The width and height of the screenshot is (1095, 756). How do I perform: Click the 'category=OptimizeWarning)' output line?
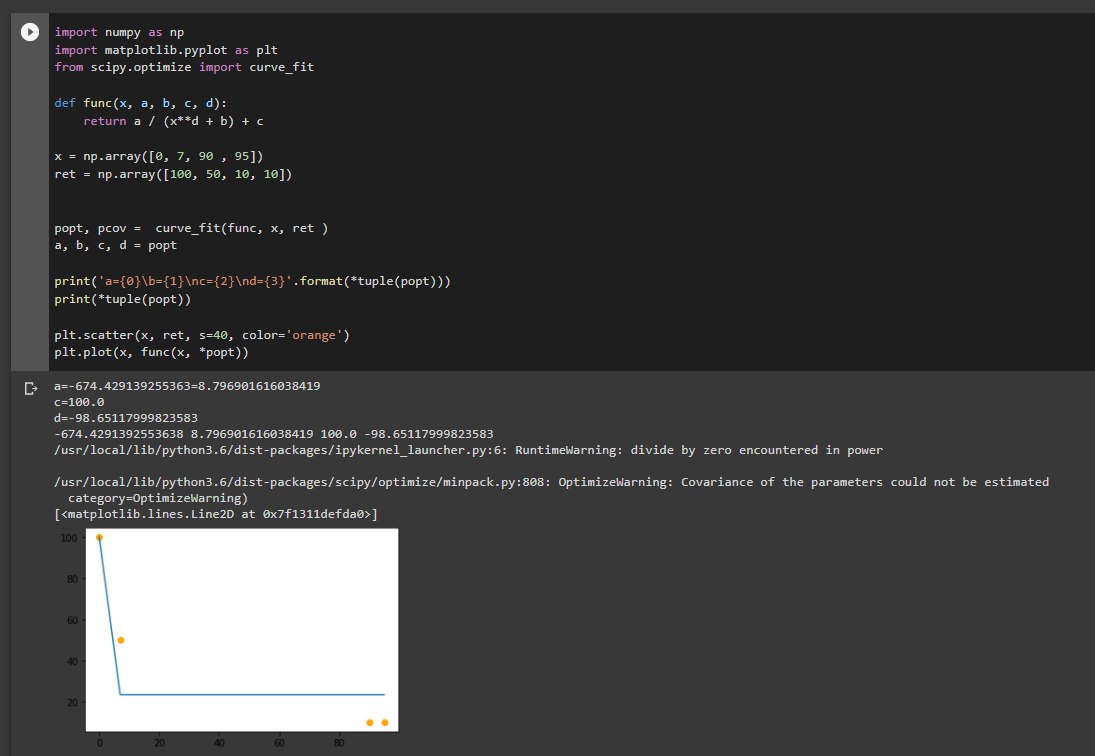(158, 498)
